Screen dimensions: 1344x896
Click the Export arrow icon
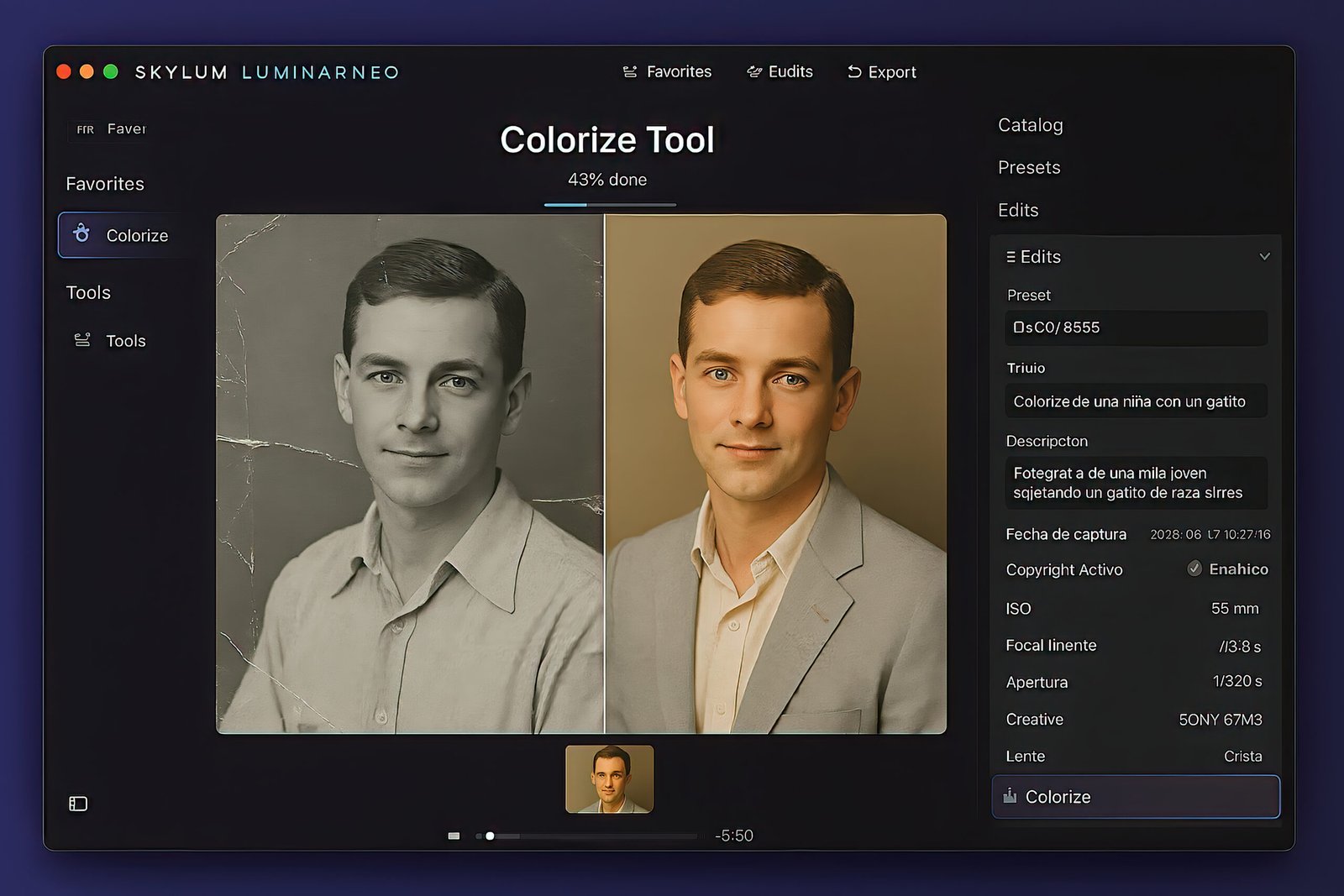[854, 72]
